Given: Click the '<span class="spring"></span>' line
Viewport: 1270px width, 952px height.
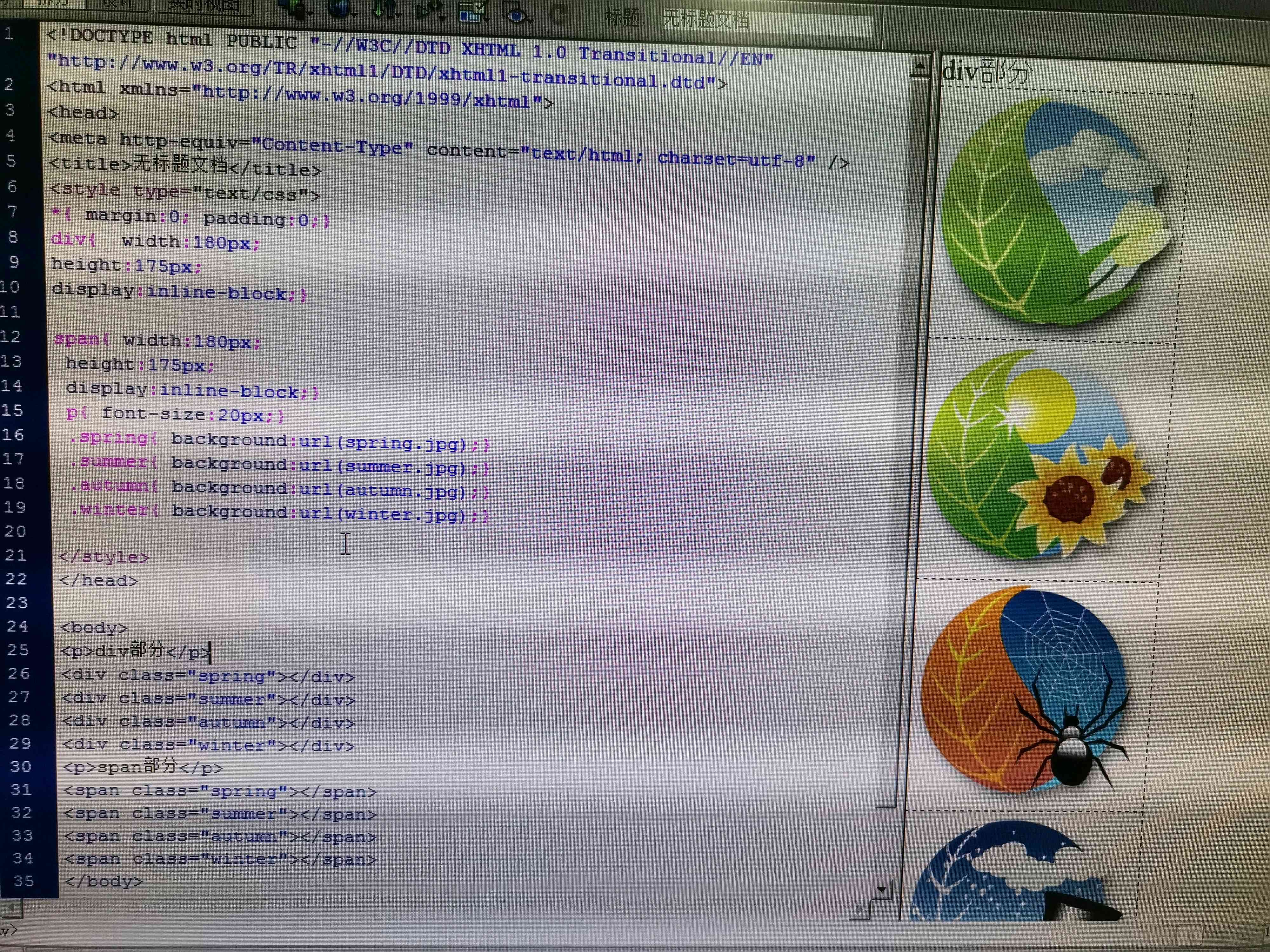Looking at the screenshot, I should (x=220, y=791).
